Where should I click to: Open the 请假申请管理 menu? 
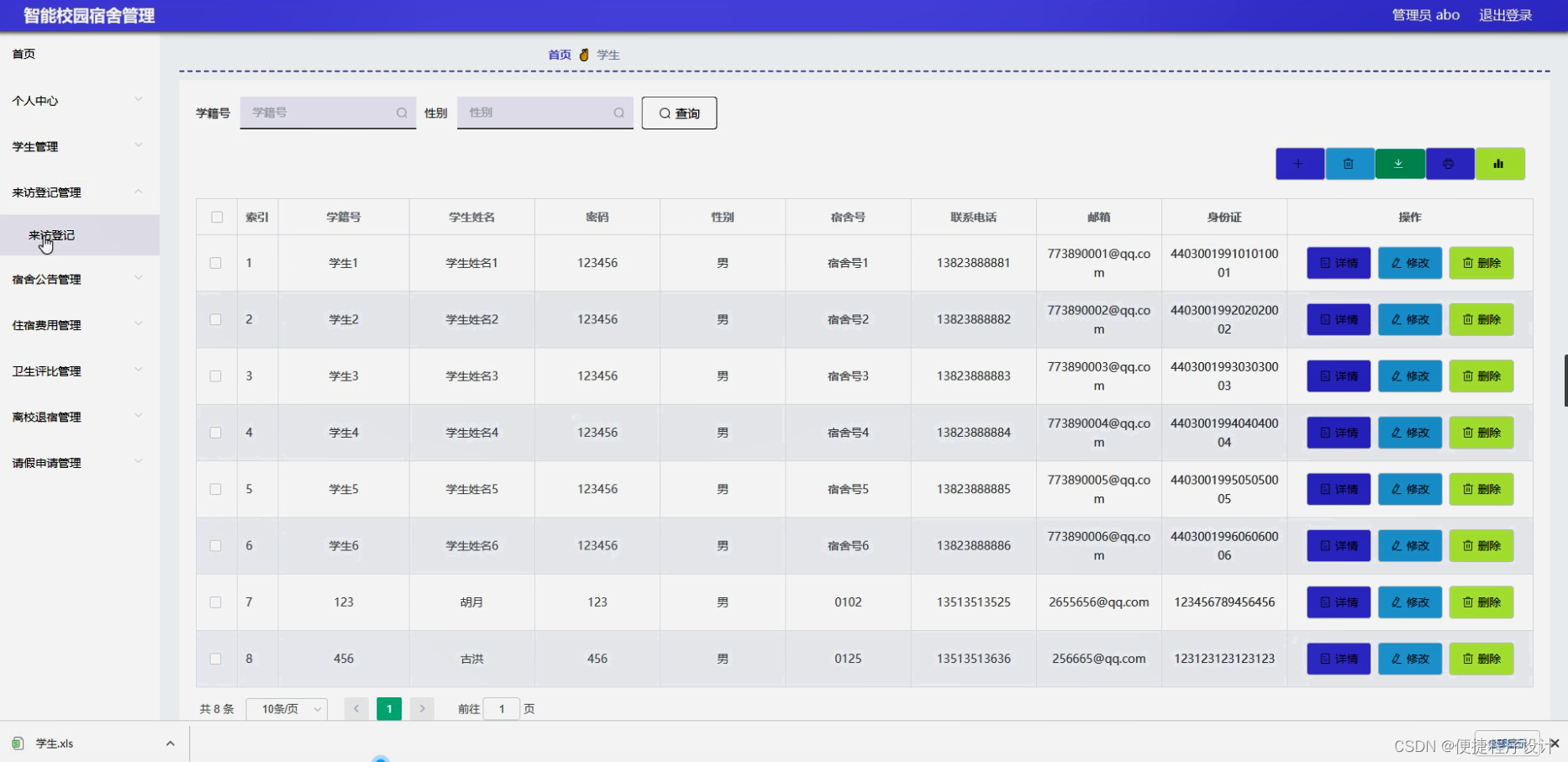coord(80,463)
